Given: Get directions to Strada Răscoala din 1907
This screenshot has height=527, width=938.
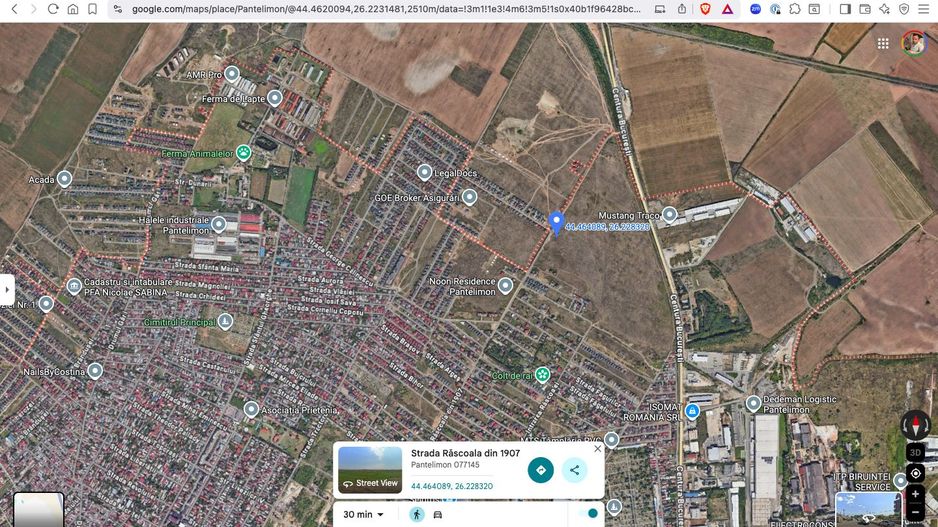Looking at the screenshot, I should tap(540, 470).
